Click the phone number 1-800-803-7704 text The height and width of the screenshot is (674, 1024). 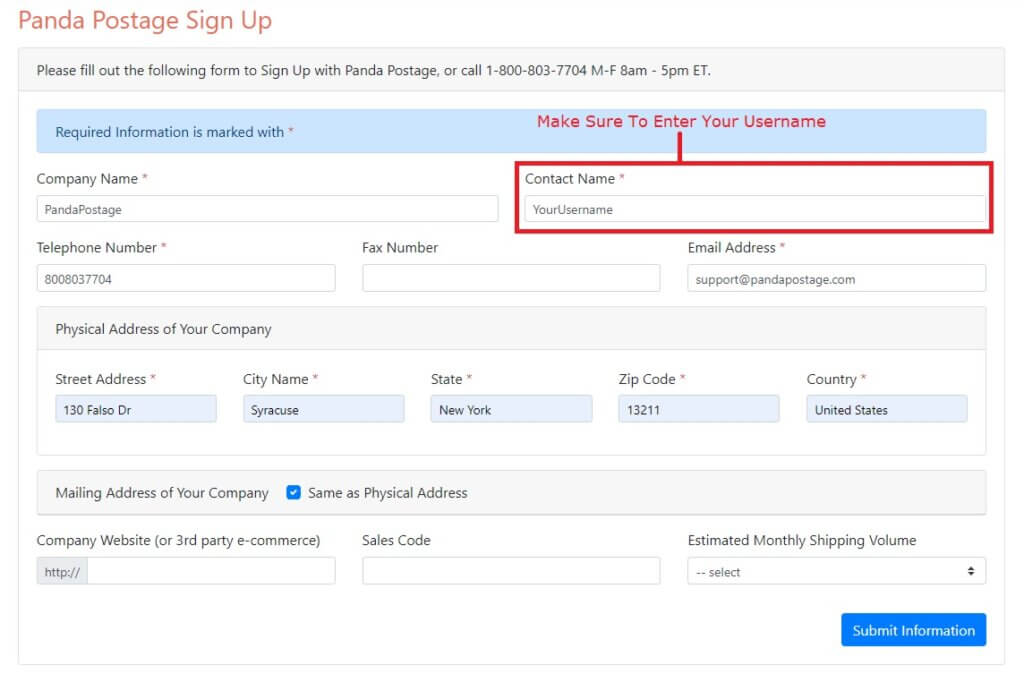coord(536,70)
